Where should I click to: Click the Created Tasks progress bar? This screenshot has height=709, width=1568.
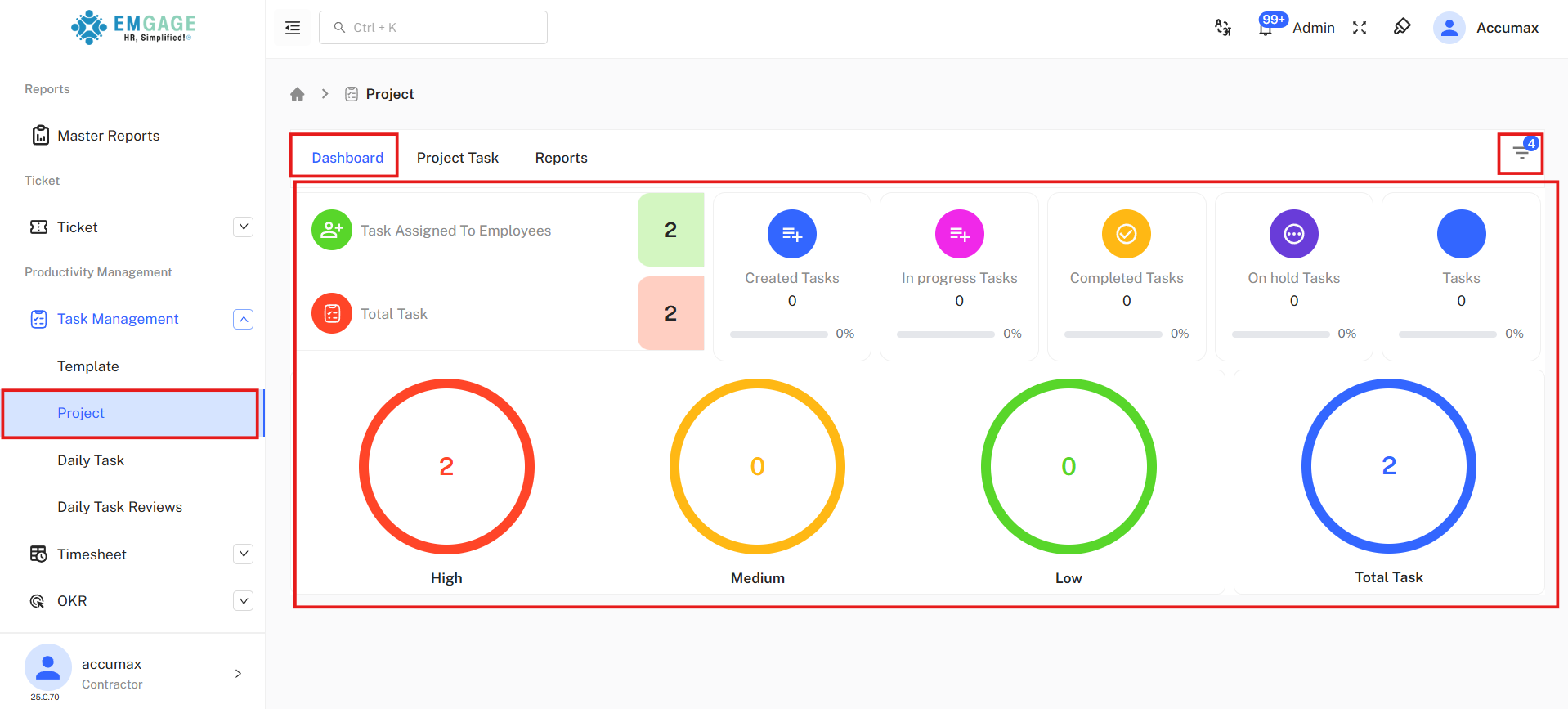tap(778, 334)
